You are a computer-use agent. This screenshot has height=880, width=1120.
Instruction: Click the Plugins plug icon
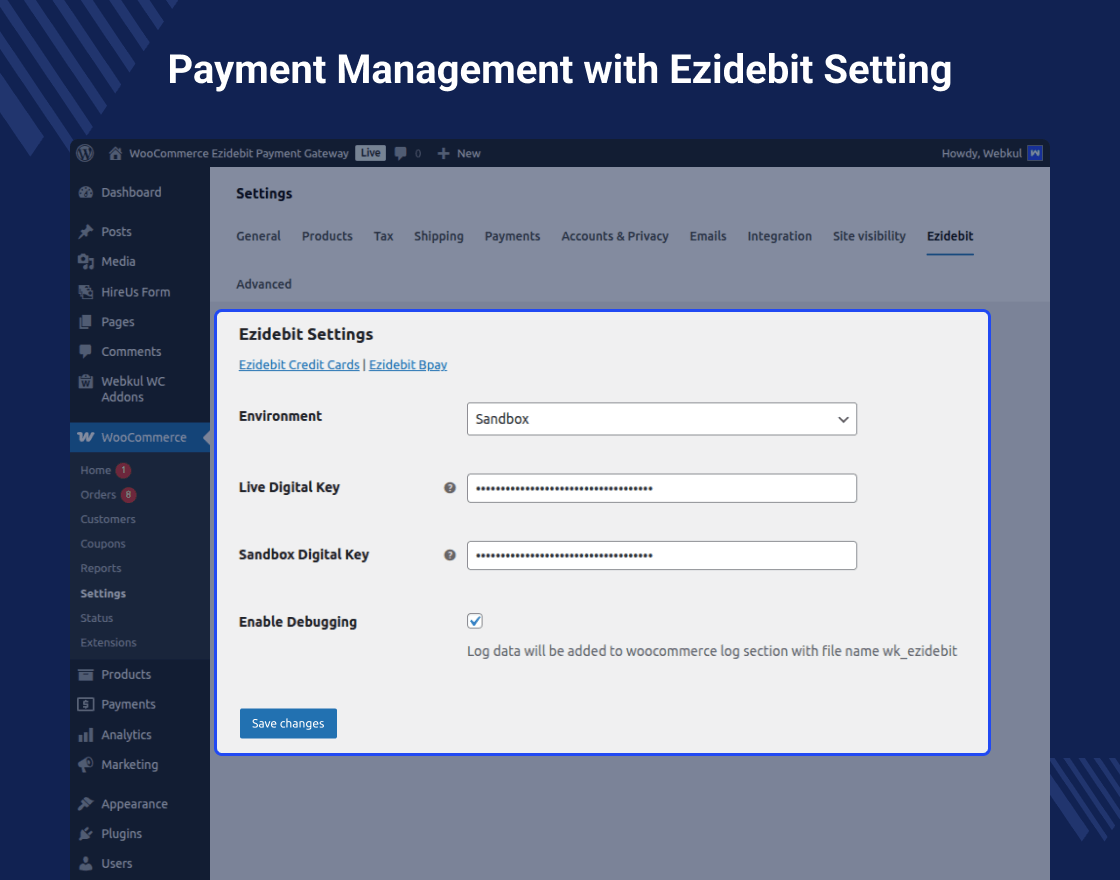86,834
